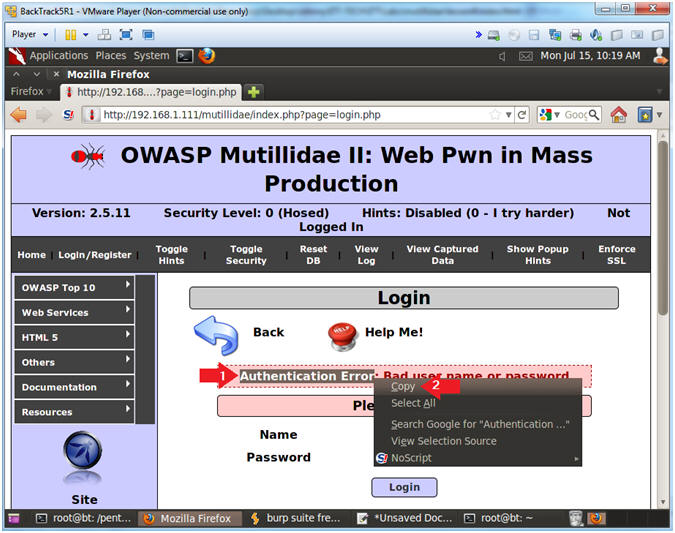Open the bookmarks toolbar button

645,115
